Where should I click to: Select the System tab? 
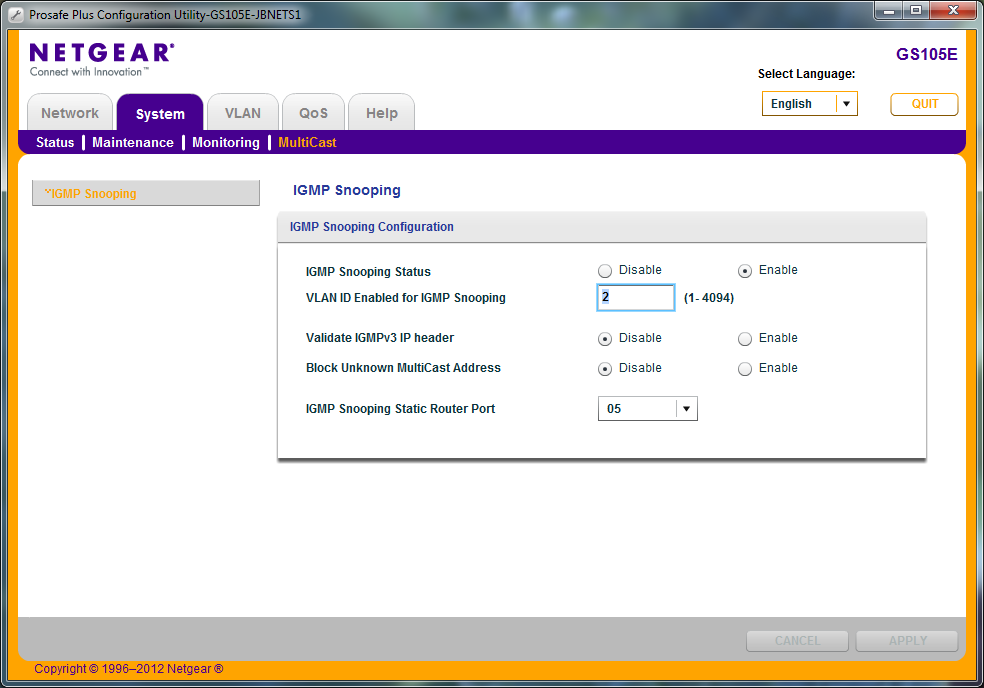click(160, 113)
